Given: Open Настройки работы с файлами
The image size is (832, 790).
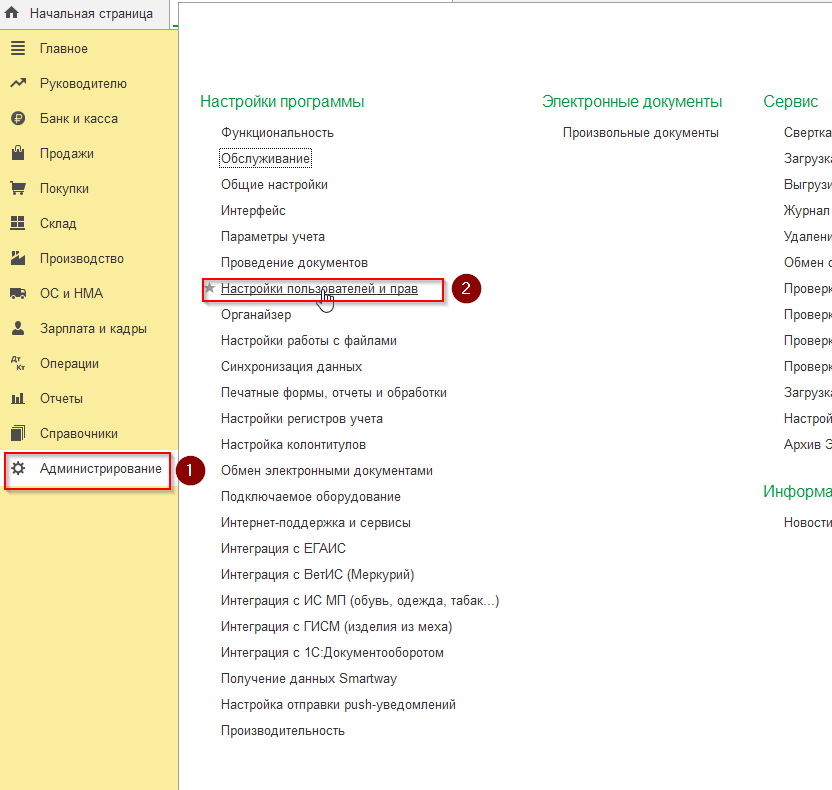Looking at the screenshot, I should pos(309,341).
